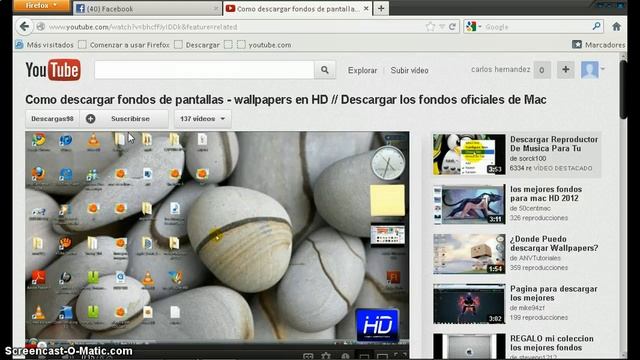Image resolution: width=640 pixels, height=360 pixels.
Task: Close the Como descargar fondos YouTube tab
Action: (x=366, y=8)
